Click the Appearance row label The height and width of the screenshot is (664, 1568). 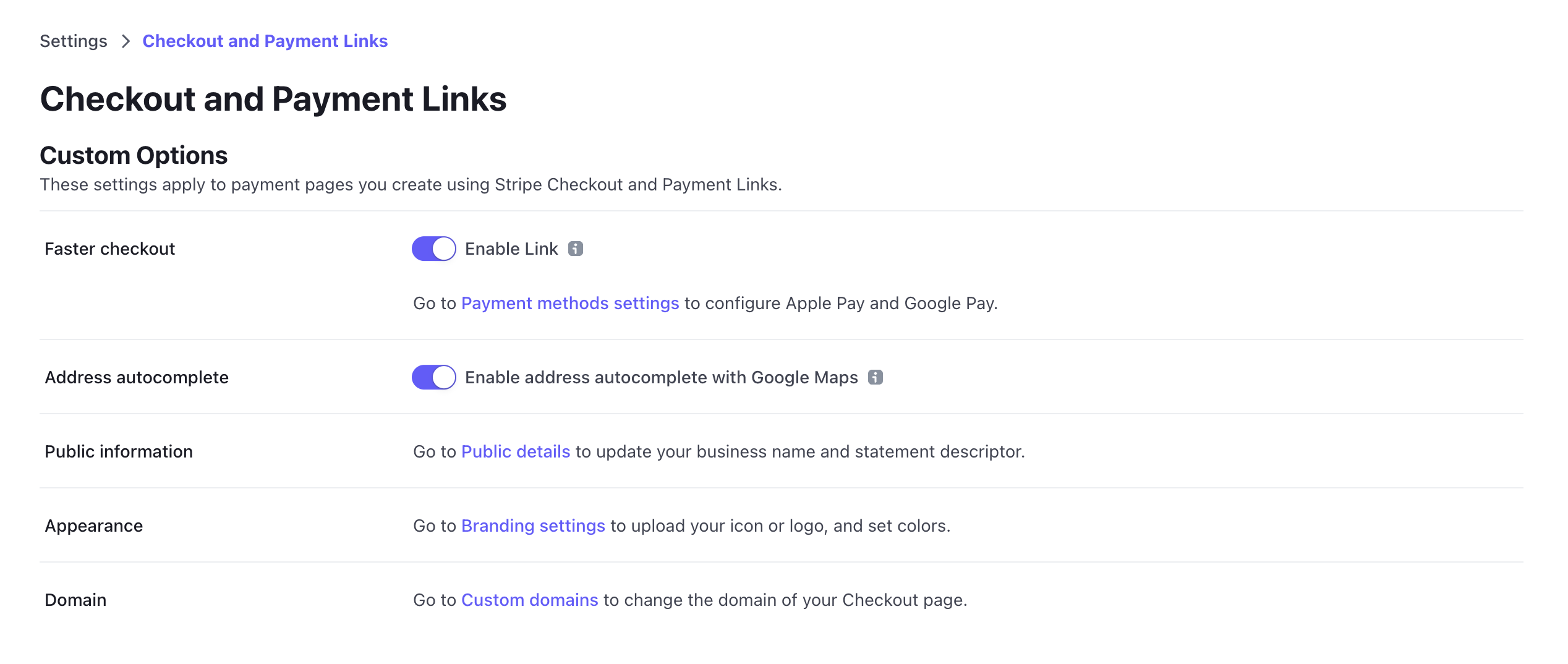pyautogui.click(x=94, y=526)
